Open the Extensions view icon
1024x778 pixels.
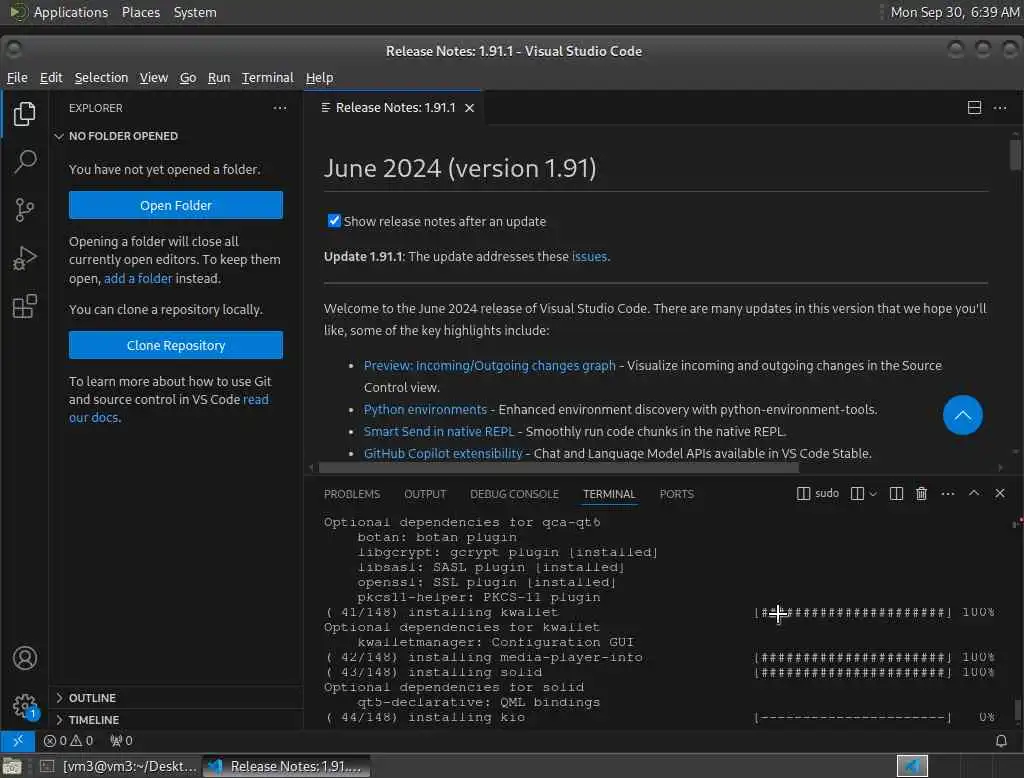(x=24, y=306)
